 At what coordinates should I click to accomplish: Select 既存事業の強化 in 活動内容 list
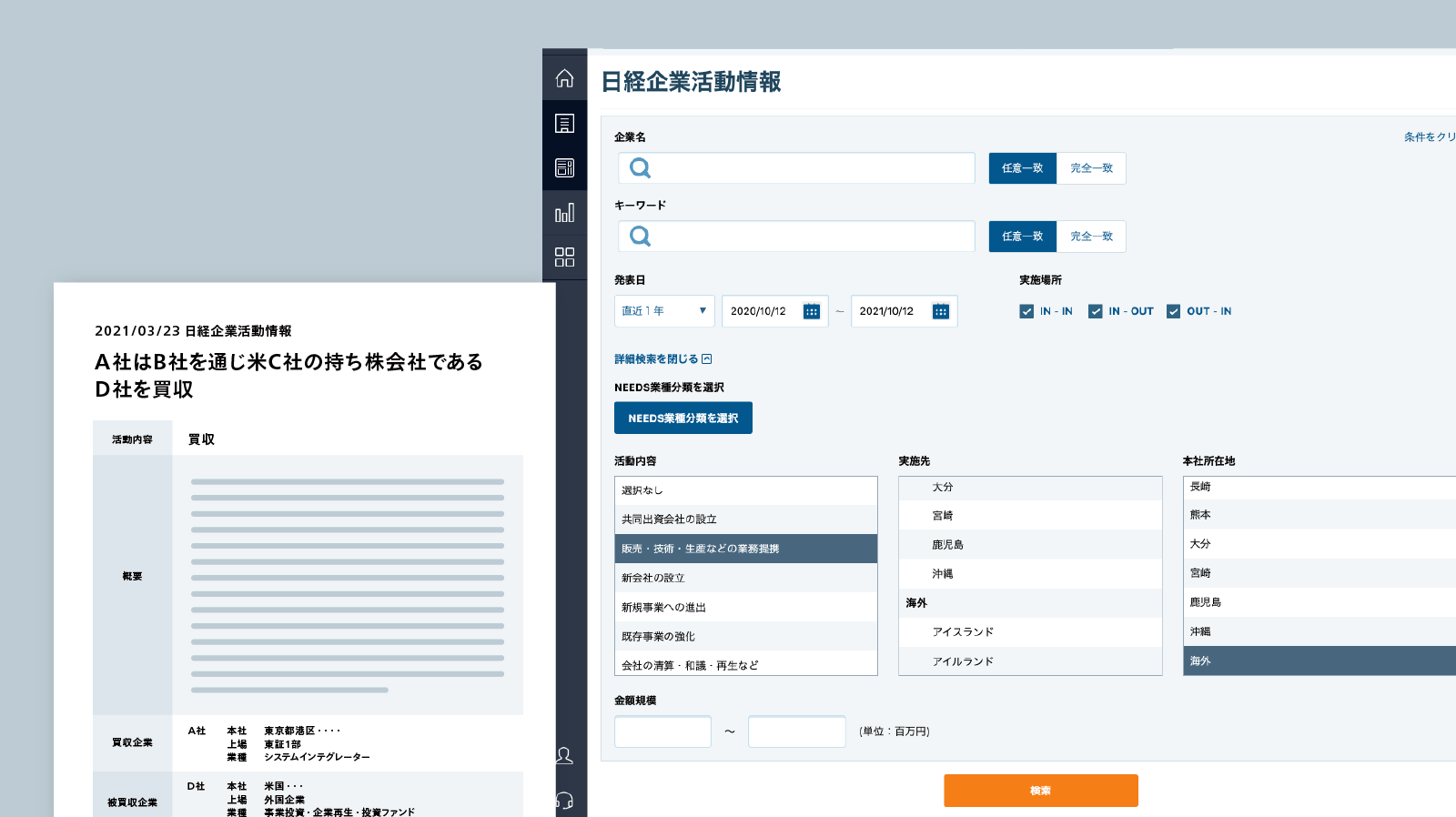point(745,636)
